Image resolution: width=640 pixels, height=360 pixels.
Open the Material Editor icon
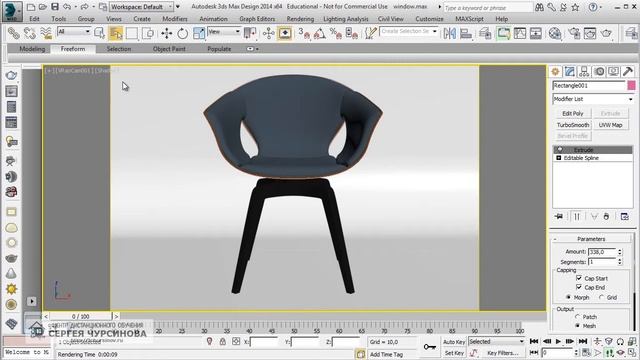[555, 33]
